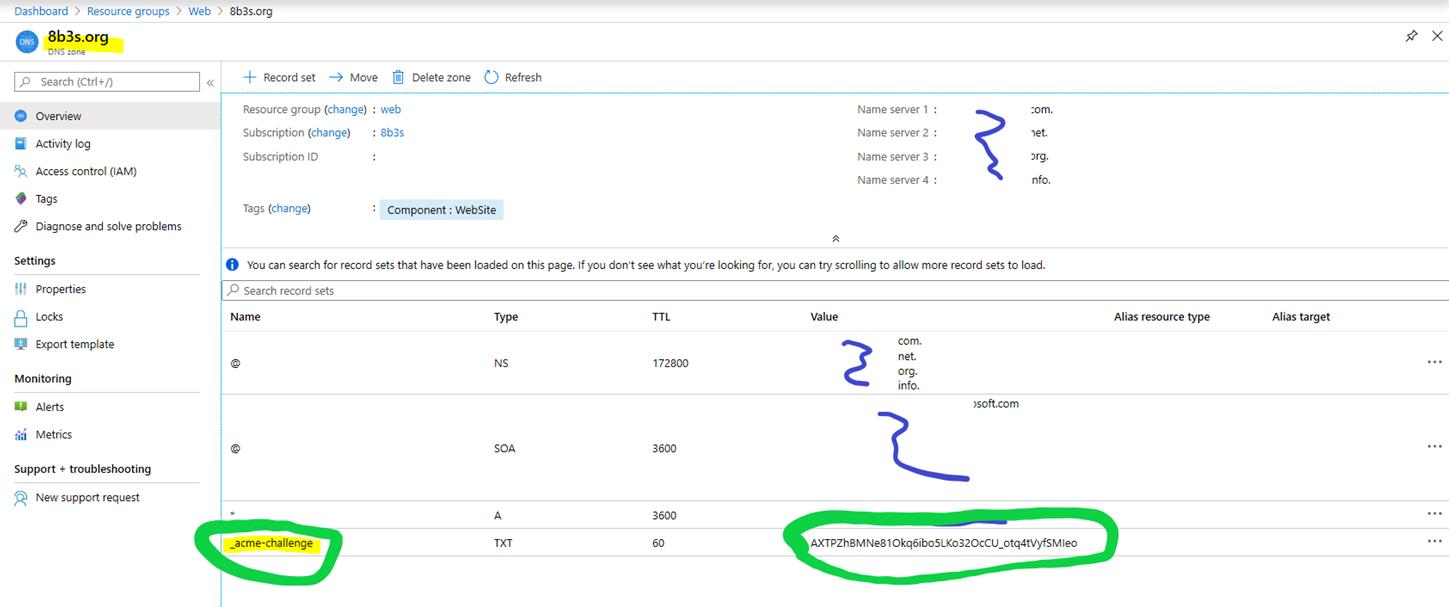Click the Move toolbar button
1449x607 pixels.
tap(353, 77)
